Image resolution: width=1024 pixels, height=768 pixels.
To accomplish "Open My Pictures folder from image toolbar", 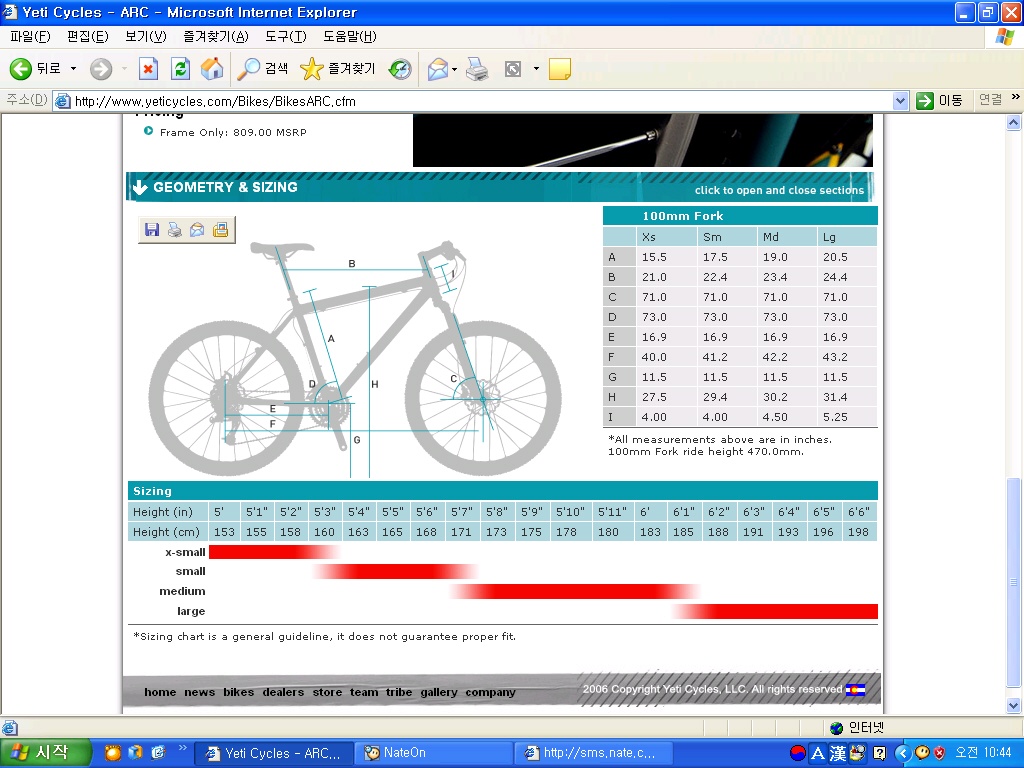I will 221,229.
